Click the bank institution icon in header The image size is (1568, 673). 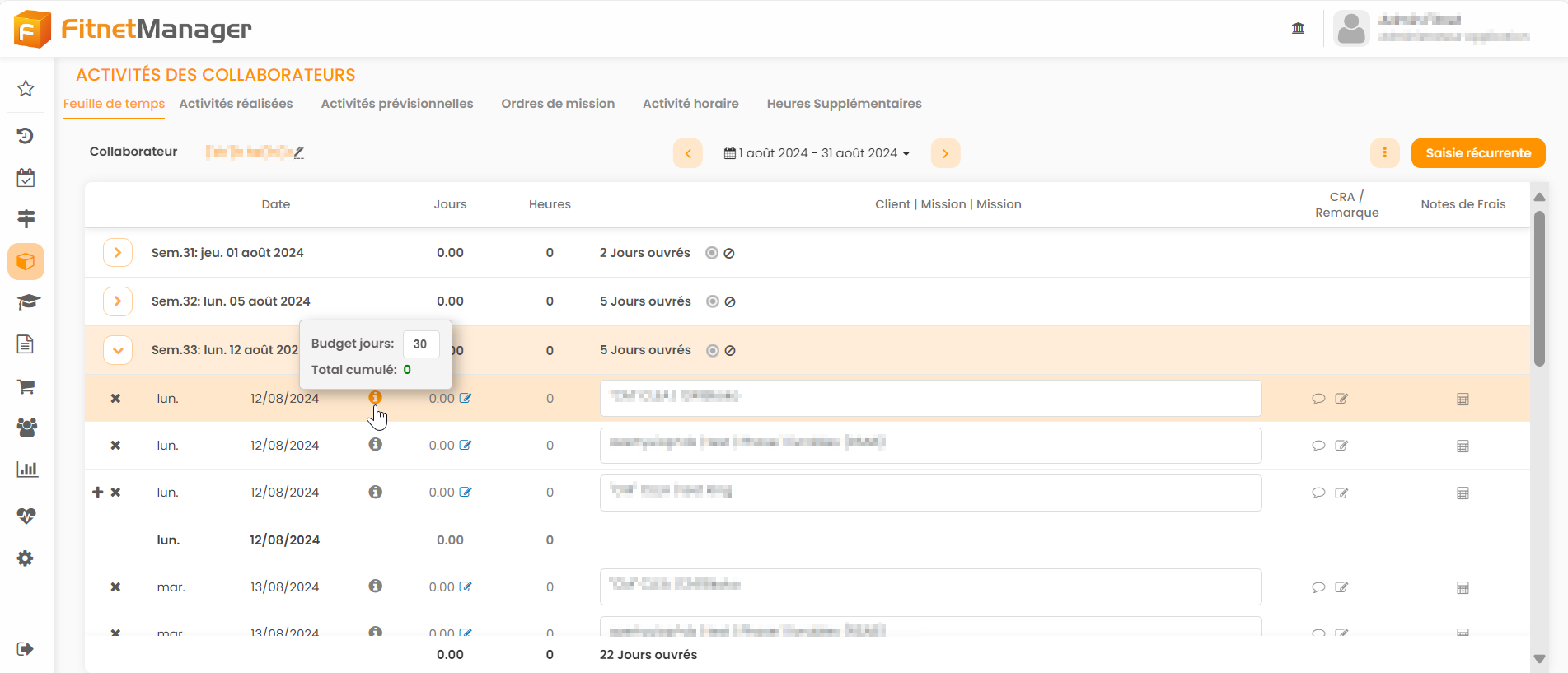(1298, 29)
